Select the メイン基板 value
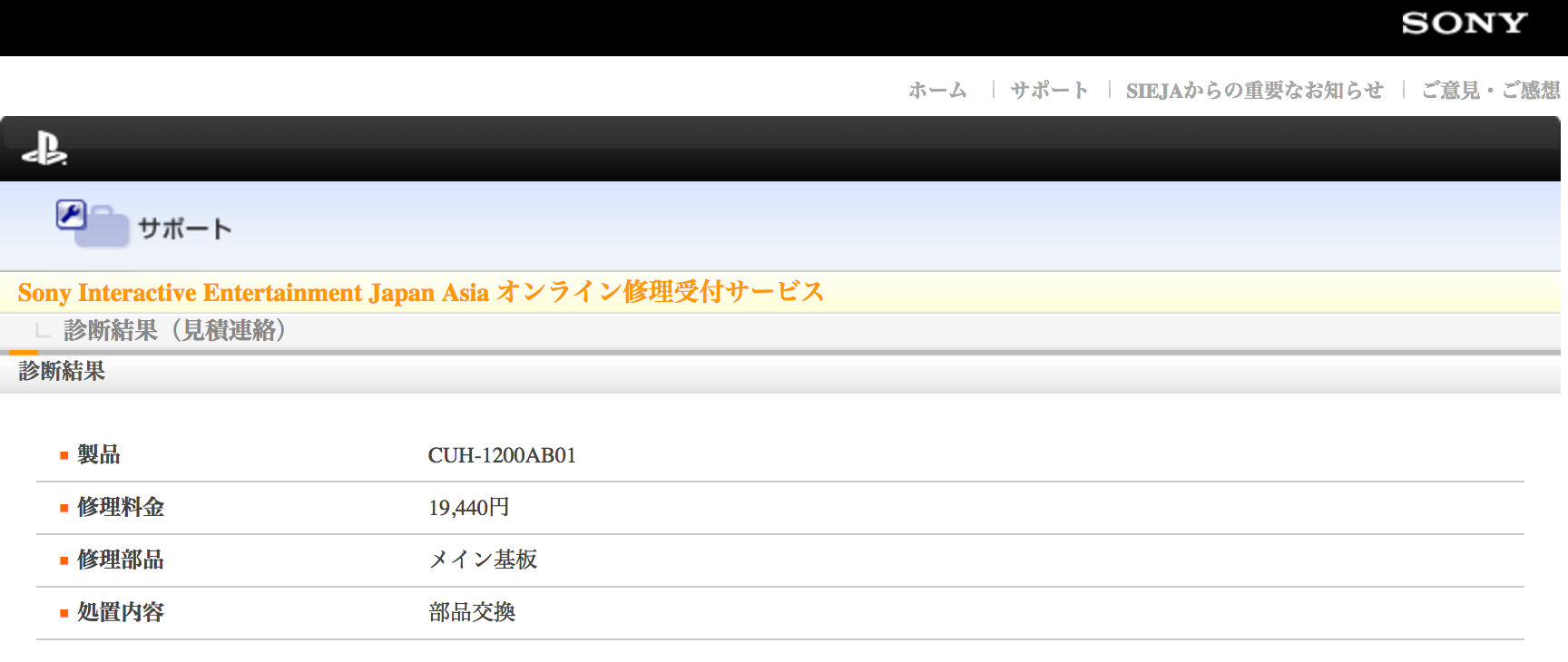This screenshot has height=662, width=1568. point(483,560)
